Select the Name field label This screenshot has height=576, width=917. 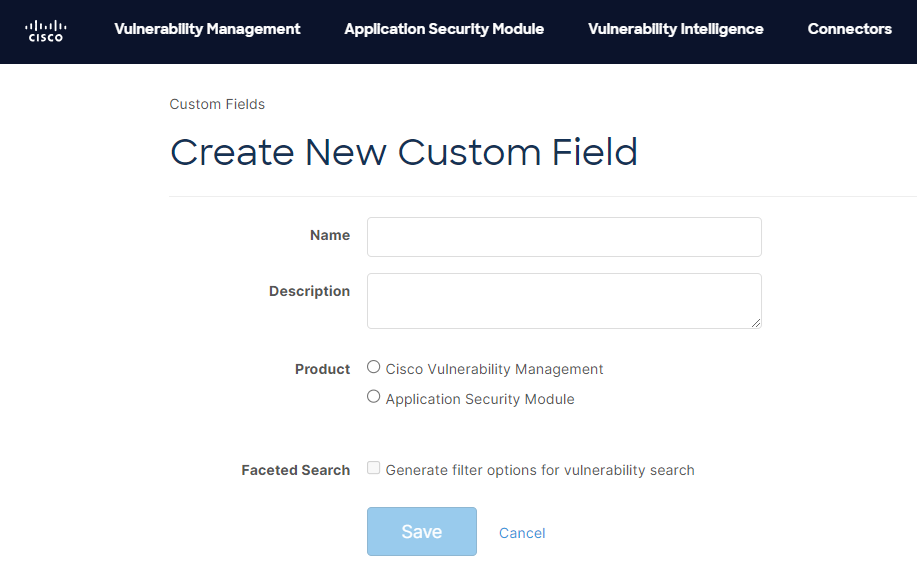click(x=330, y=235)
